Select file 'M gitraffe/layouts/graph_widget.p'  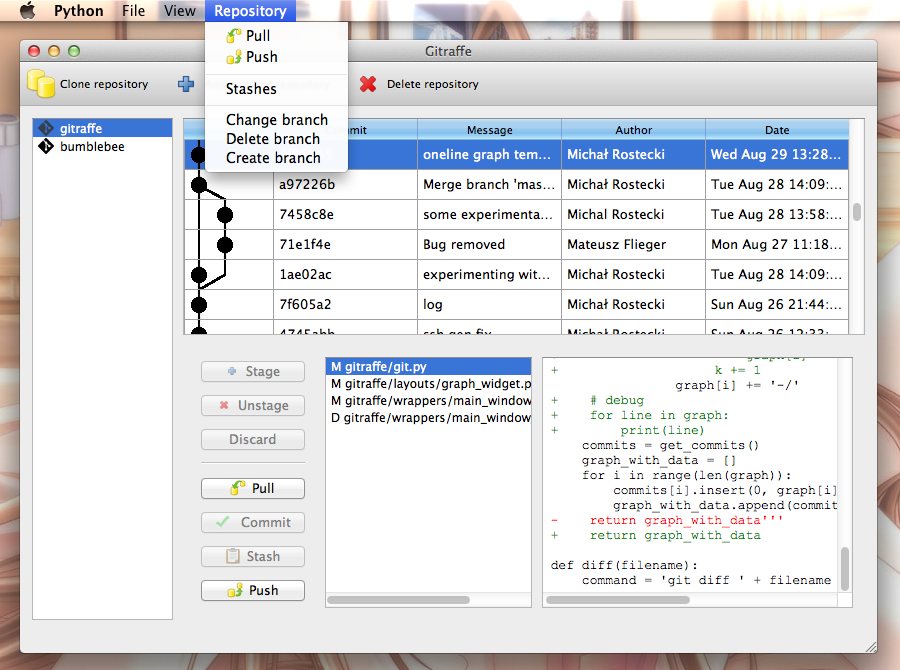[x=428, y=384]
